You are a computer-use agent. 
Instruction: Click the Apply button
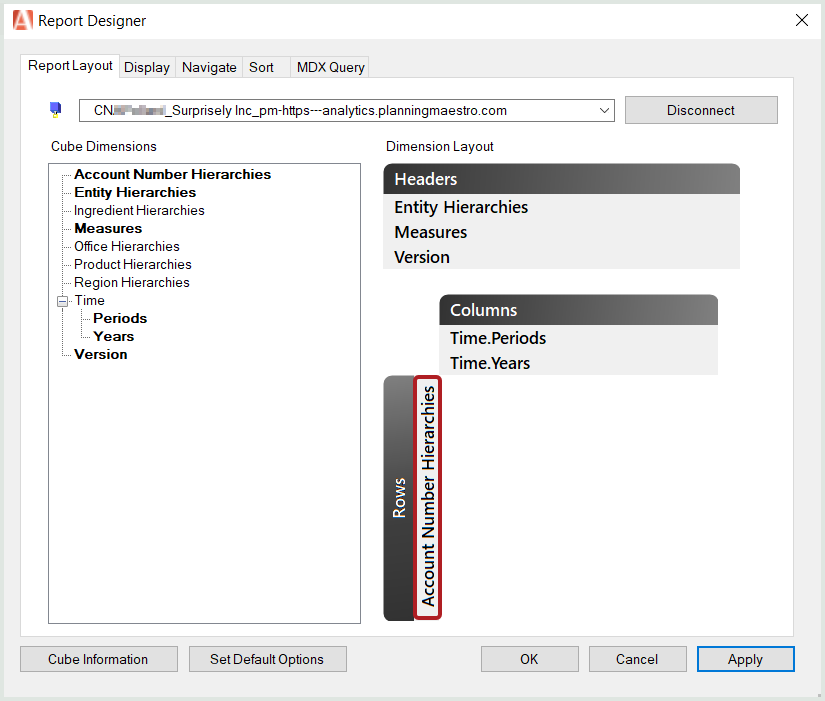(745, 659)
